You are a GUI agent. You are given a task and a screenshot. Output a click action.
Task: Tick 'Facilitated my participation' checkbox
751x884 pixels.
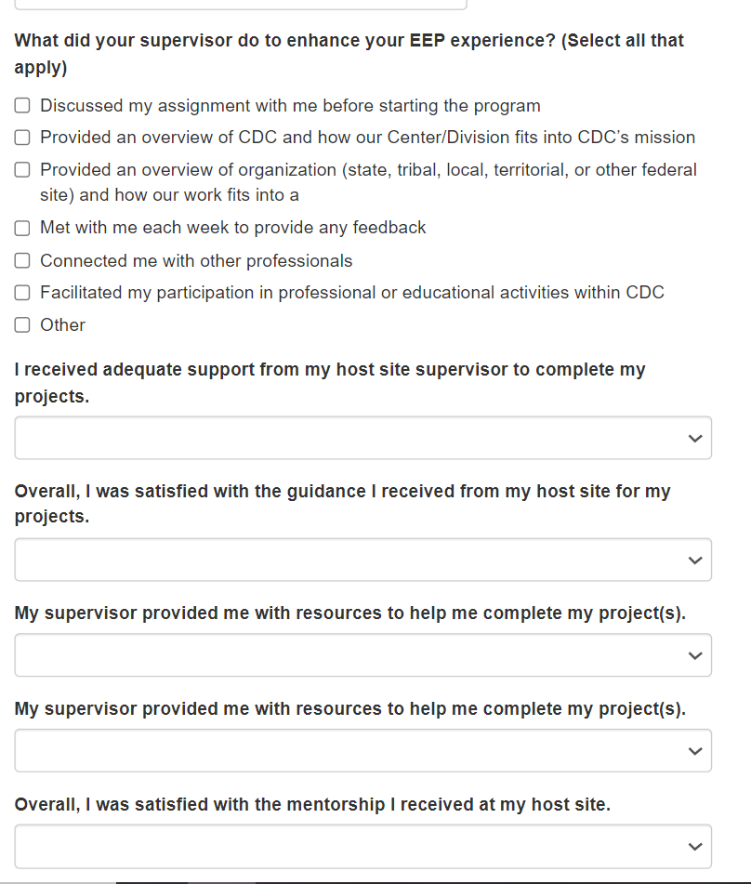click(x=22, y=293)
